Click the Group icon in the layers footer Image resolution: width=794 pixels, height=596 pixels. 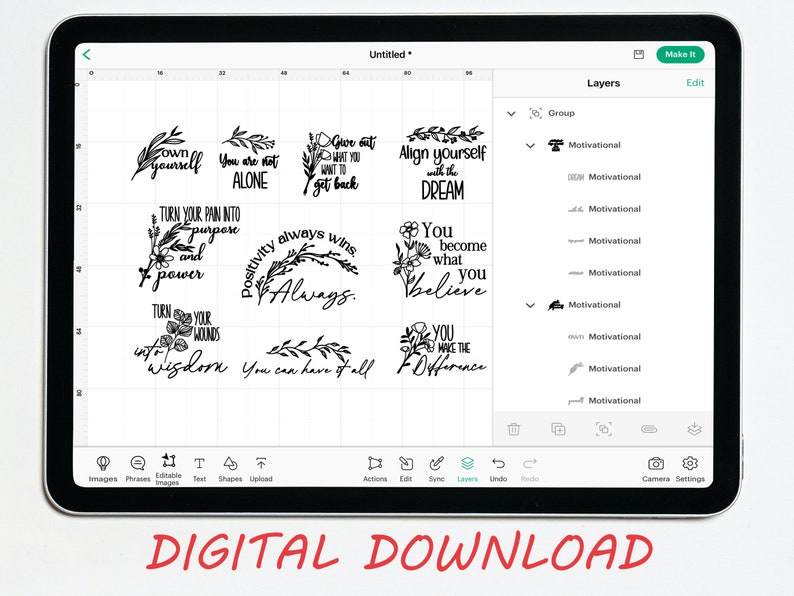[604, 429]
